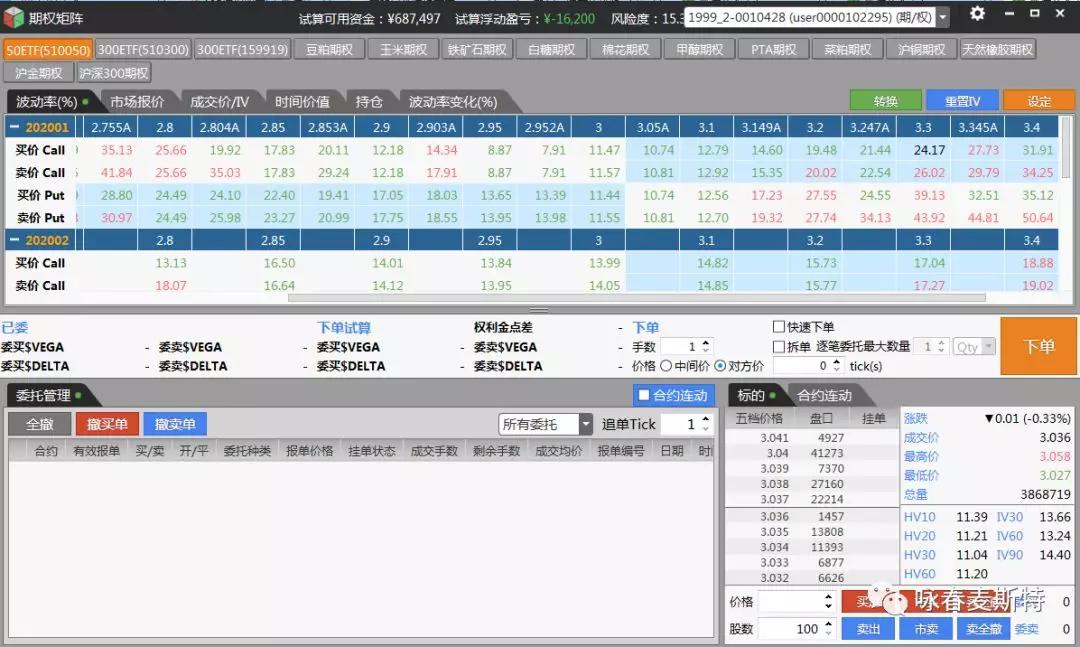Show the 波动率(%) matrix view
The height and width of the screenshot is (647, 1080).
pyautogui.click(x=50, y=102)
